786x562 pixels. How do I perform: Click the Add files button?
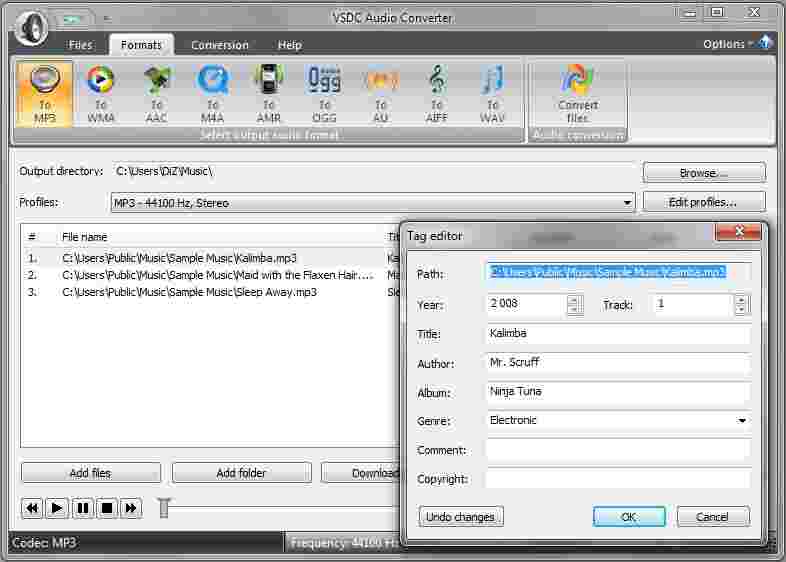[91, 473]
